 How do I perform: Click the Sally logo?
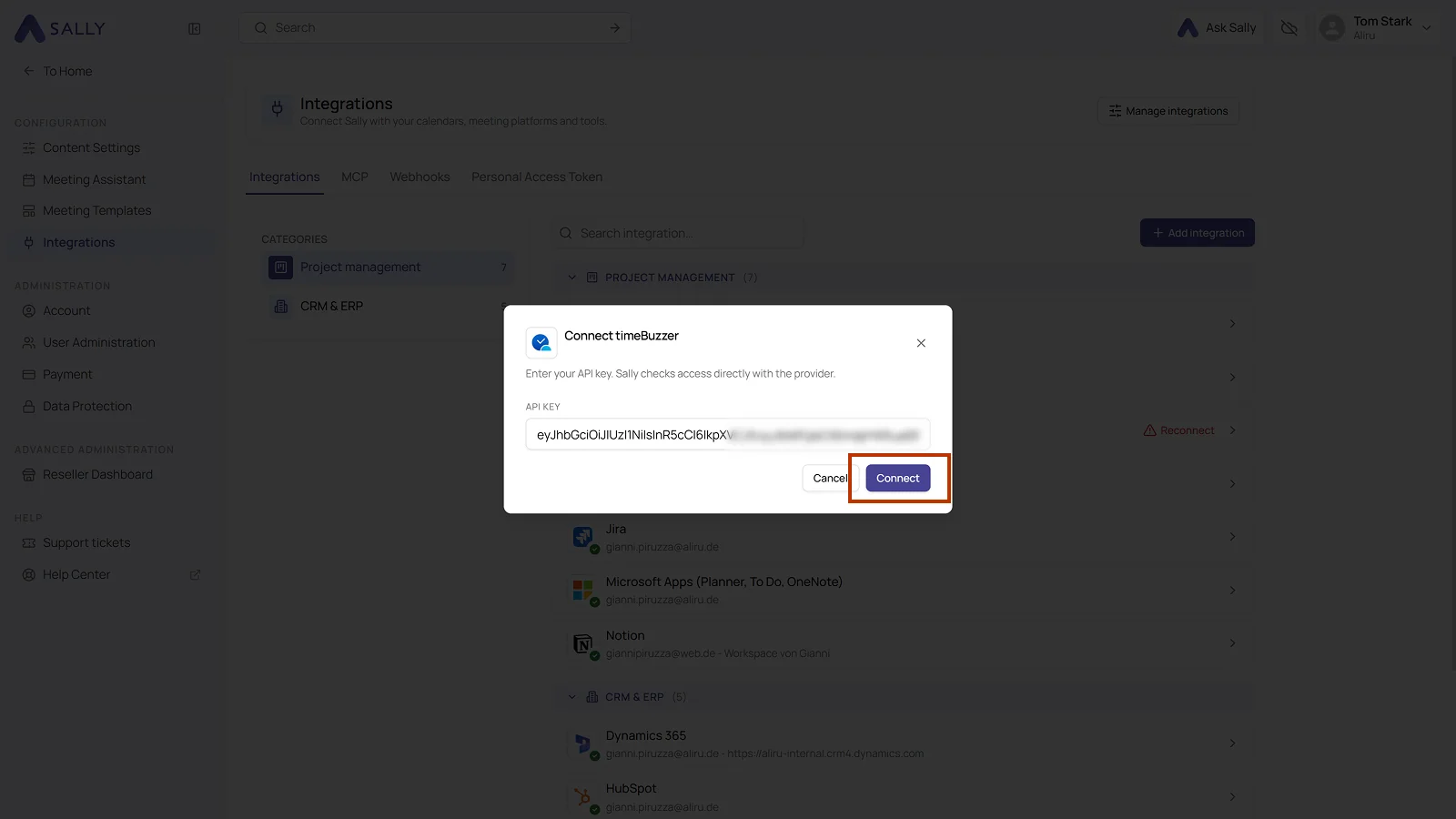pyautogui.click(x=60, y=28)
